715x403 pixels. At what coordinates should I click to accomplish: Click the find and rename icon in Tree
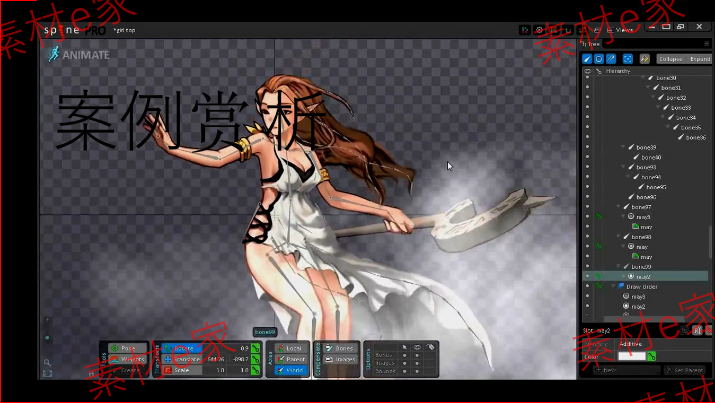point(644,59)
